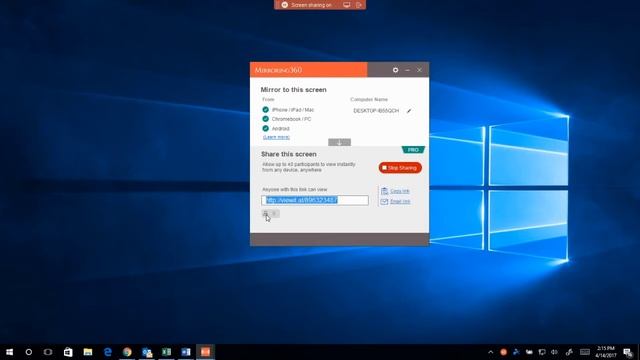Image resolution: width=640 pixels, height=360 pixels.
Task: Click the monitor icon in sharing bar
Action: pyautogui.click(x=347, y=5)
